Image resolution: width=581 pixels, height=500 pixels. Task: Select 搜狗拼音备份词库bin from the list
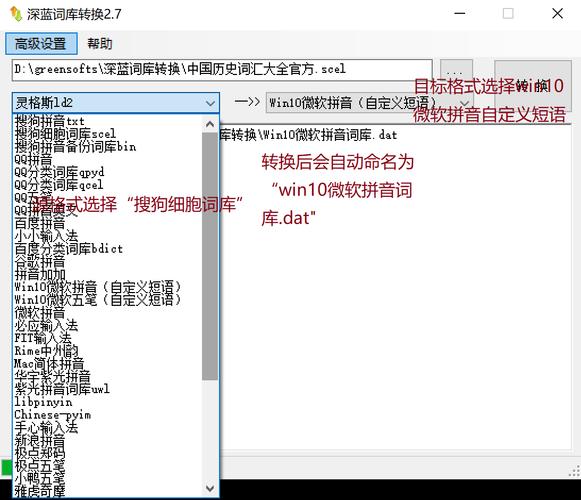click(x=107, y=146)
